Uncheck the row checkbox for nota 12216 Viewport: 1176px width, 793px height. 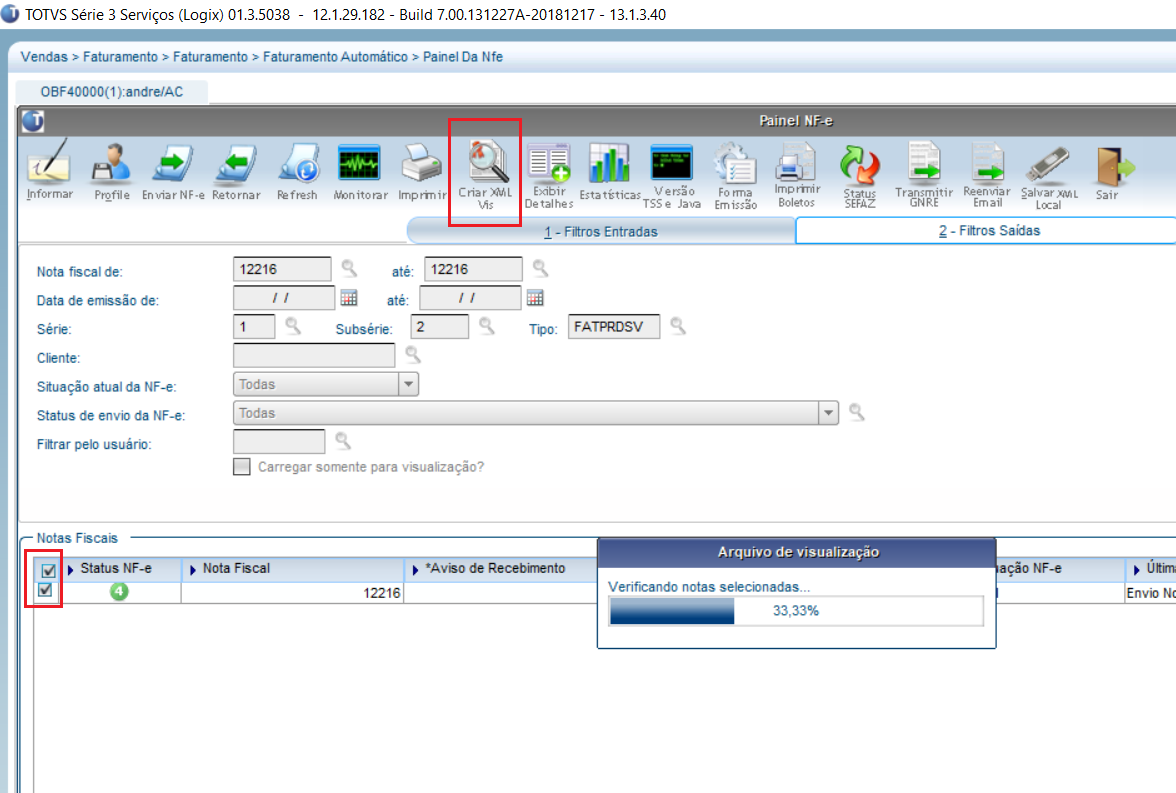tap(45, 590)
